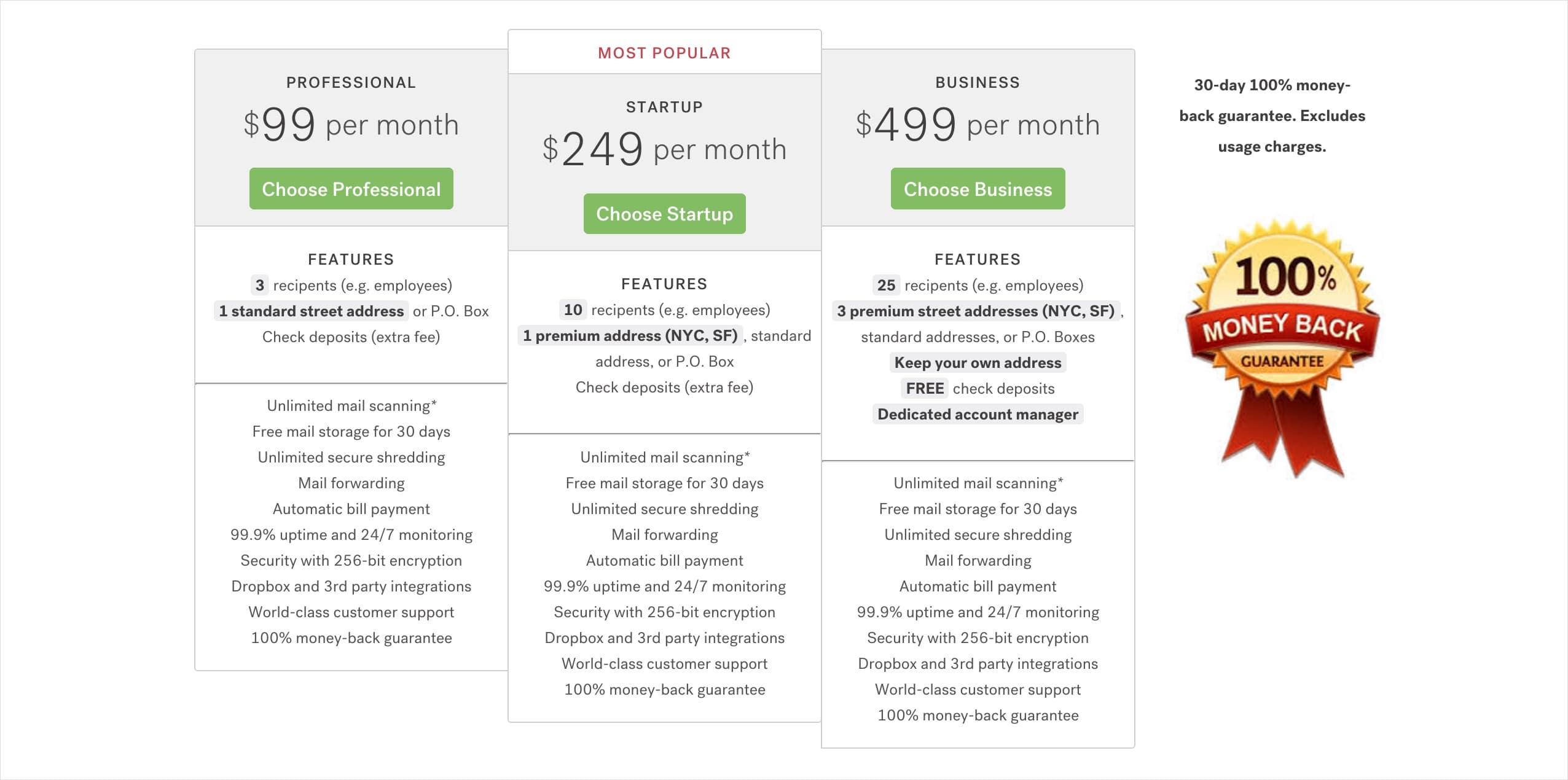This screenshot has height=780, width=1568.
Task: Click the 100% Money Back Guarantee badge
Action: pyautogui.click(x=1282, y=348)
